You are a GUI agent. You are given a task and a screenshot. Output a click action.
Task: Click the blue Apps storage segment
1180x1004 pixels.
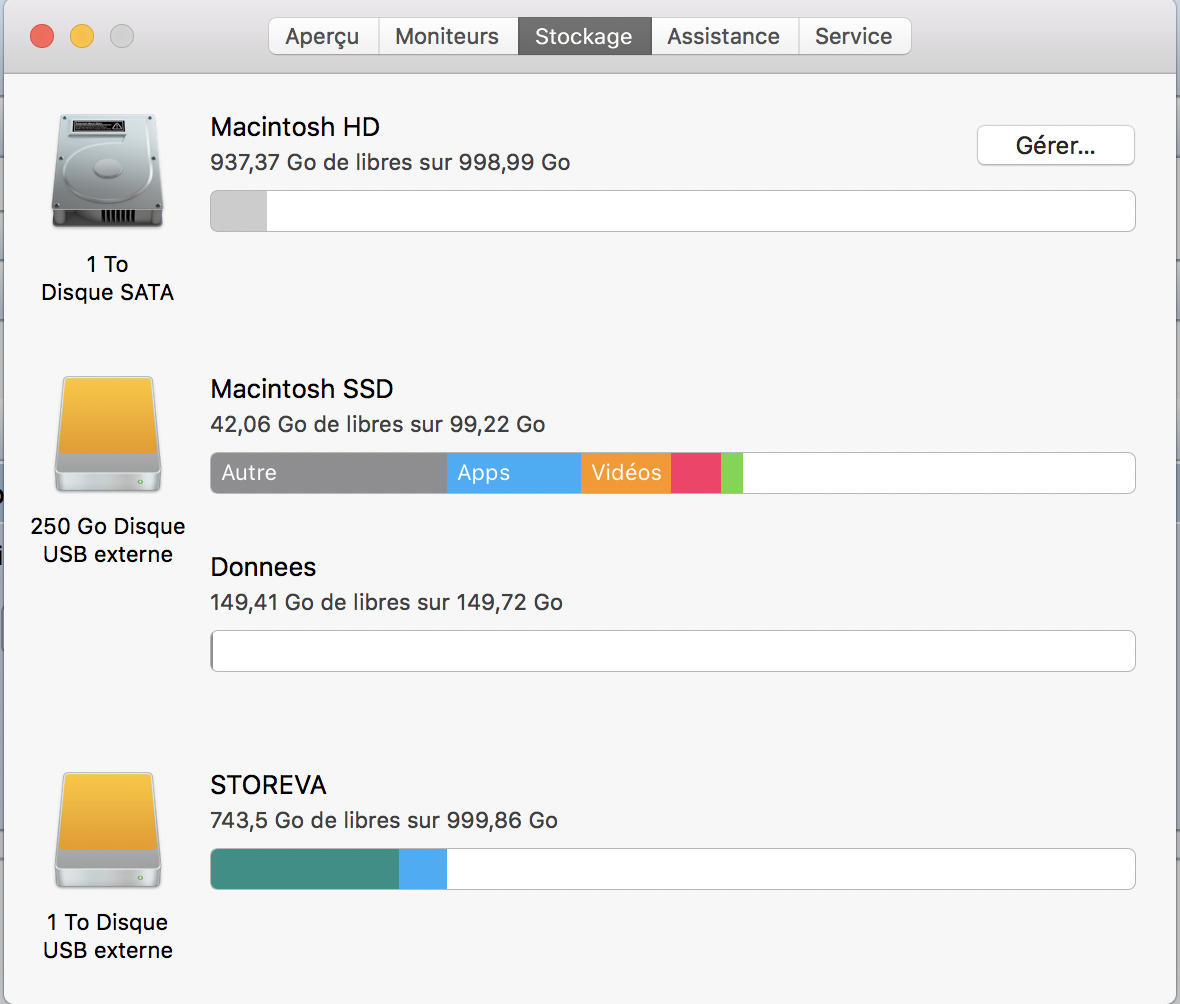(x=513, y=473)
